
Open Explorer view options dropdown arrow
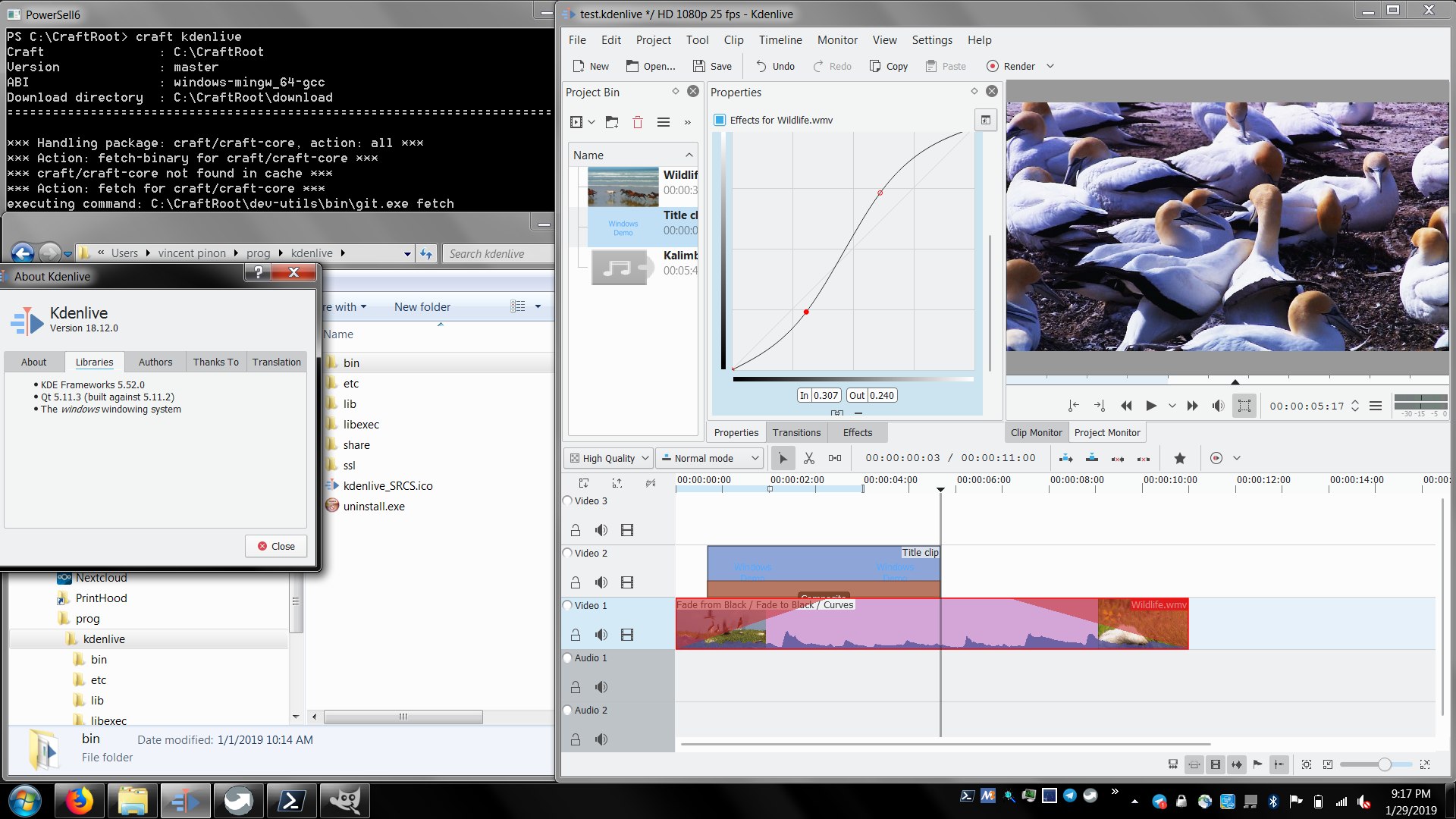(538, 306)
